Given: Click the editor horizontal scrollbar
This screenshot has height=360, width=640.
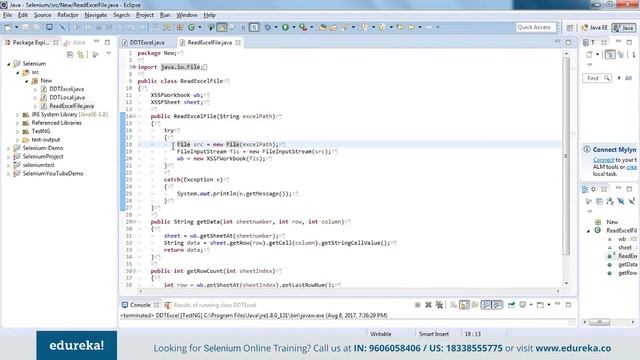Looking at the screenshot, I should [x=349, y=291].
